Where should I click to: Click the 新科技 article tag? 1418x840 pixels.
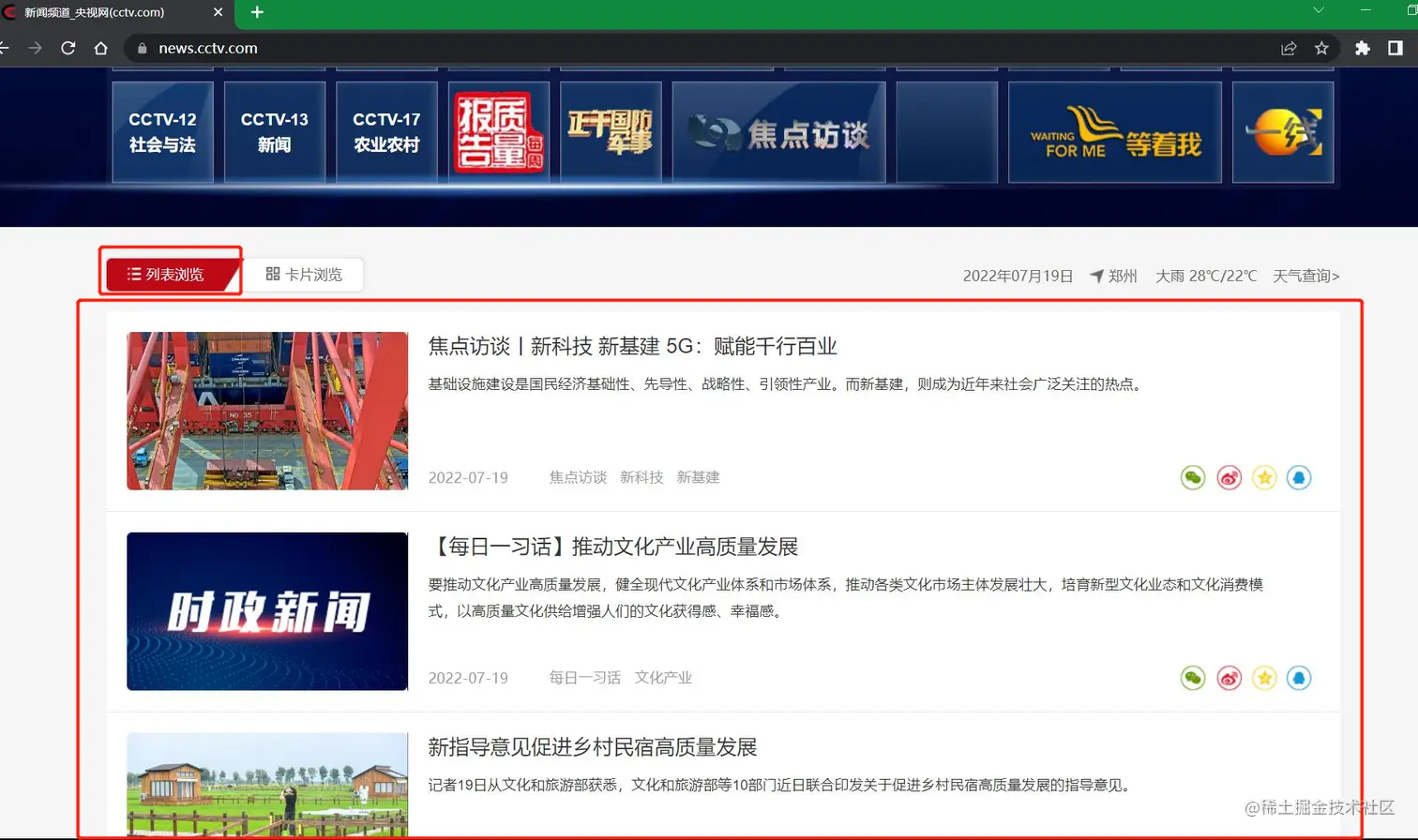coord(641,477)
